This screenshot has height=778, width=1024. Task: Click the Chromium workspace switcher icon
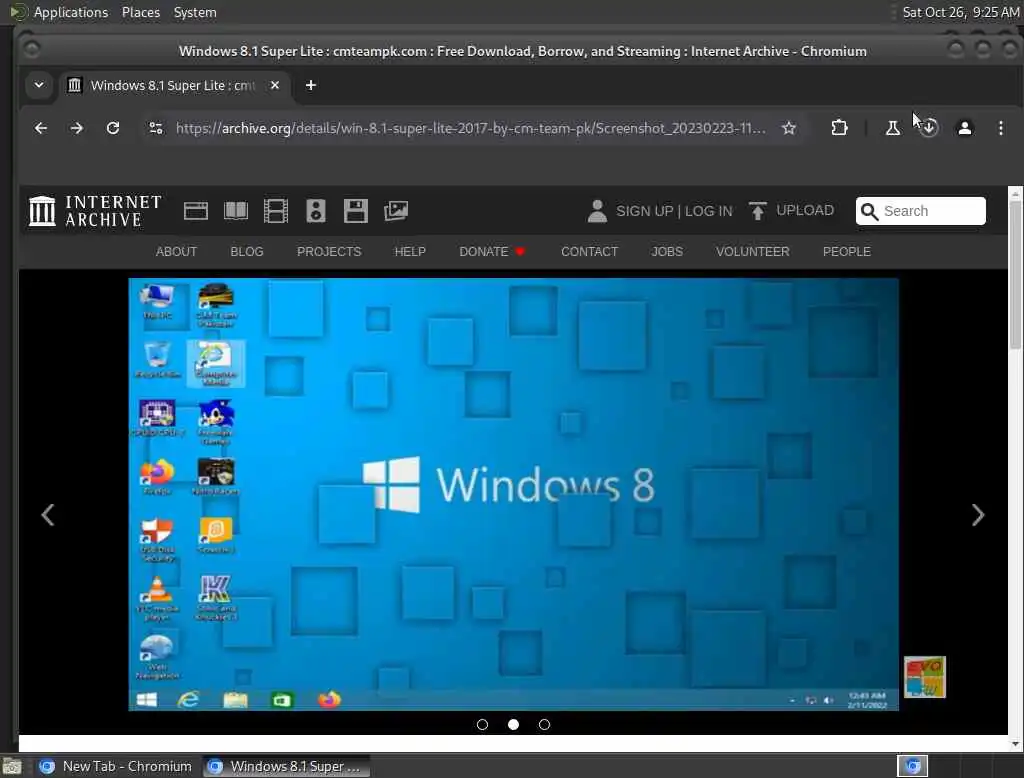912,766
